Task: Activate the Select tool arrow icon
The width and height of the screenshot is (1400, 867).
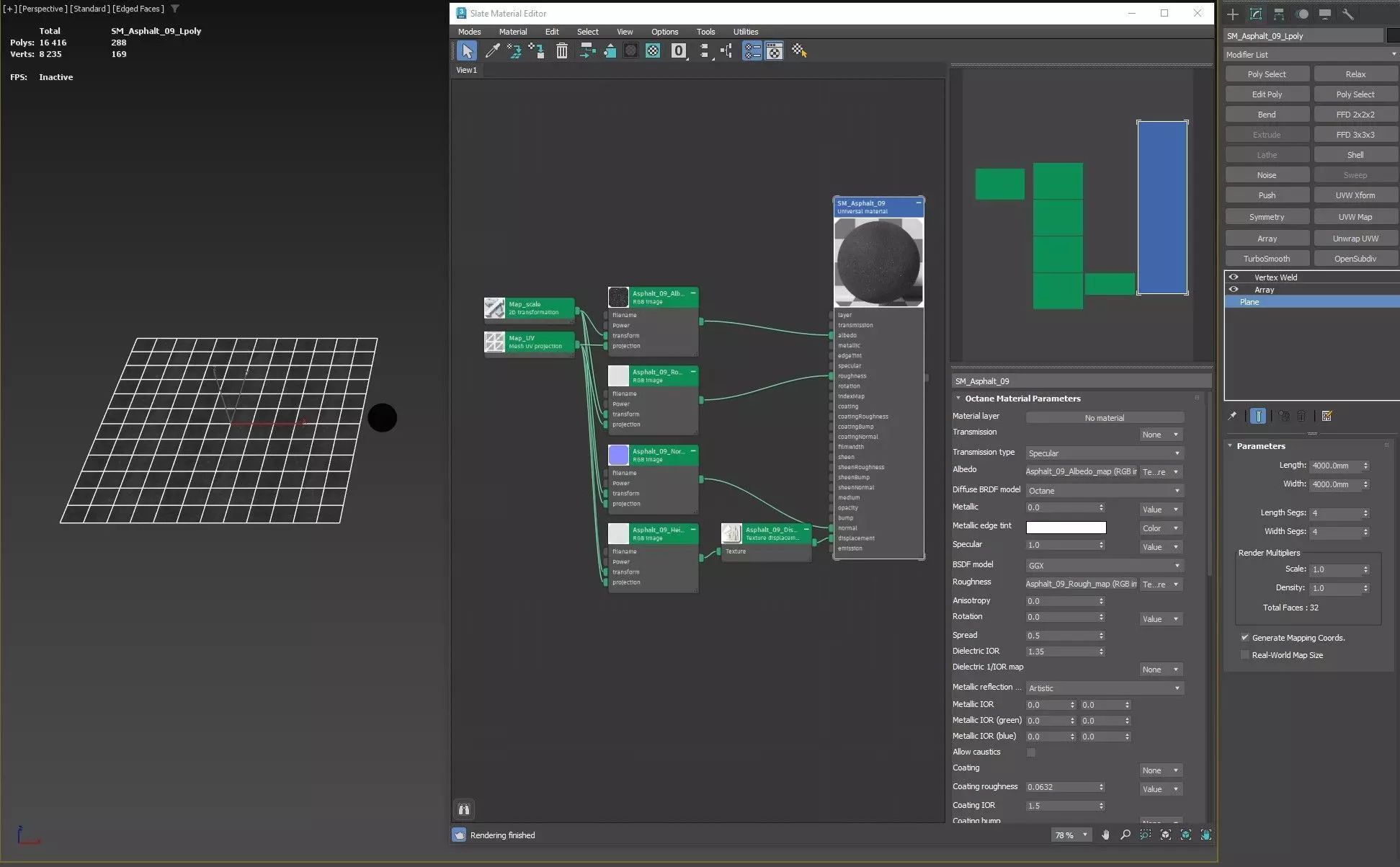Action: click(467, 50)
